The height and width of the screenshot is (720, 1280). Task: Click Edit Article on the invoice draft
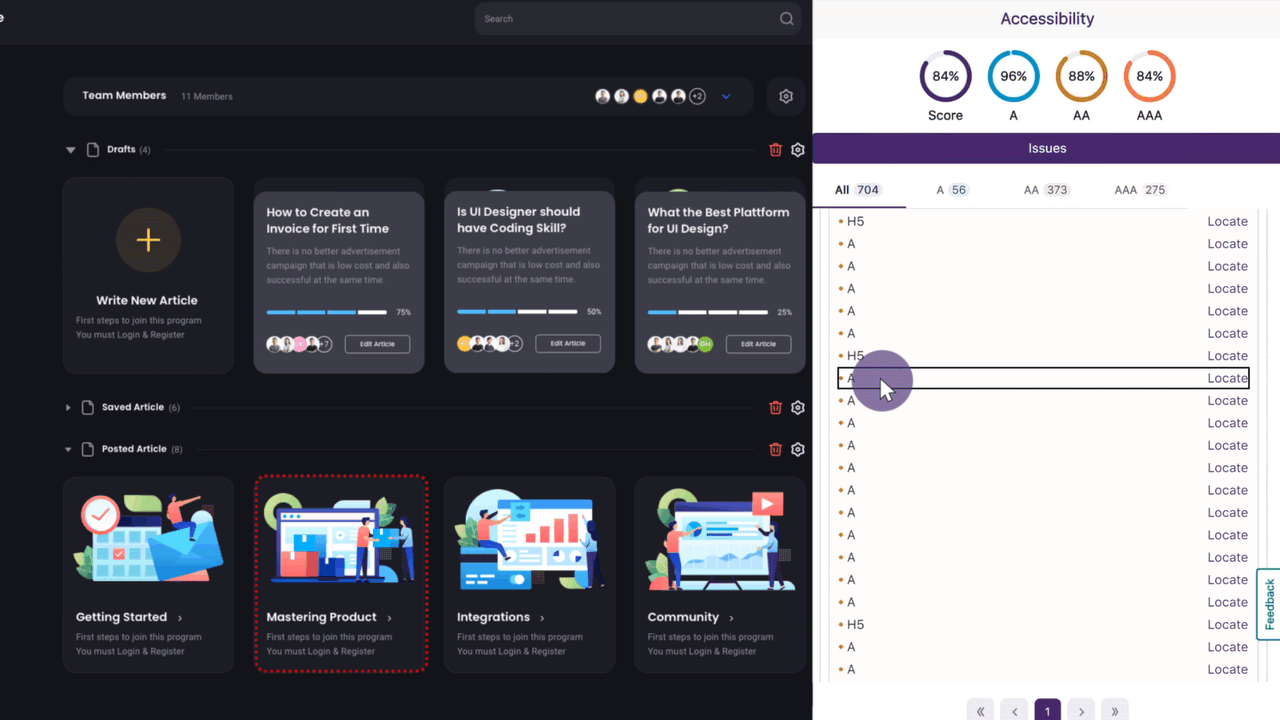[377, 343]
